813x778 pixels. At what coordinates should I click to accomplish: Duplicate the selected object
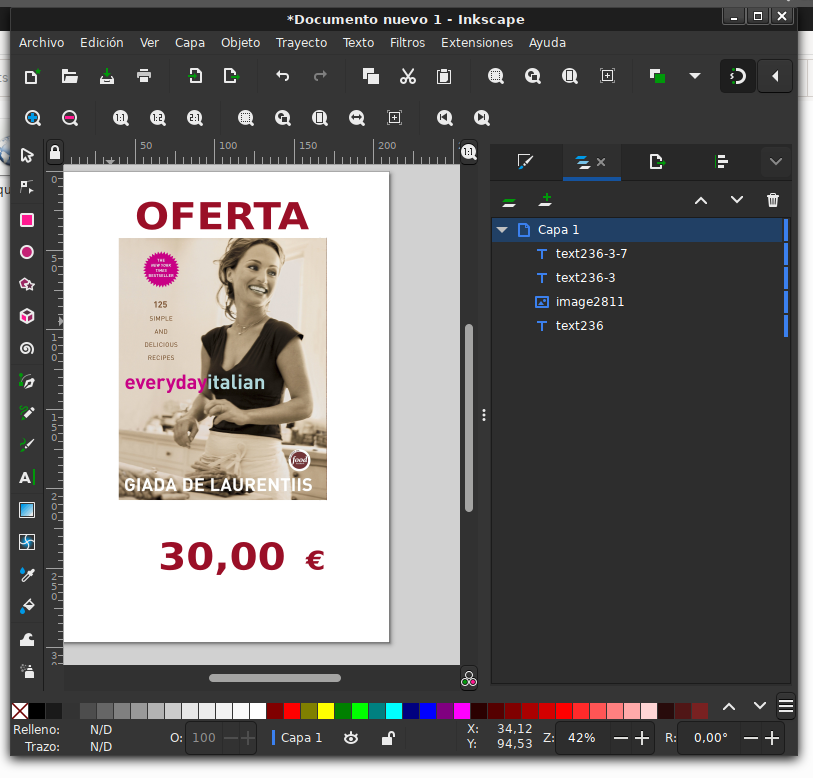[657, 77]
